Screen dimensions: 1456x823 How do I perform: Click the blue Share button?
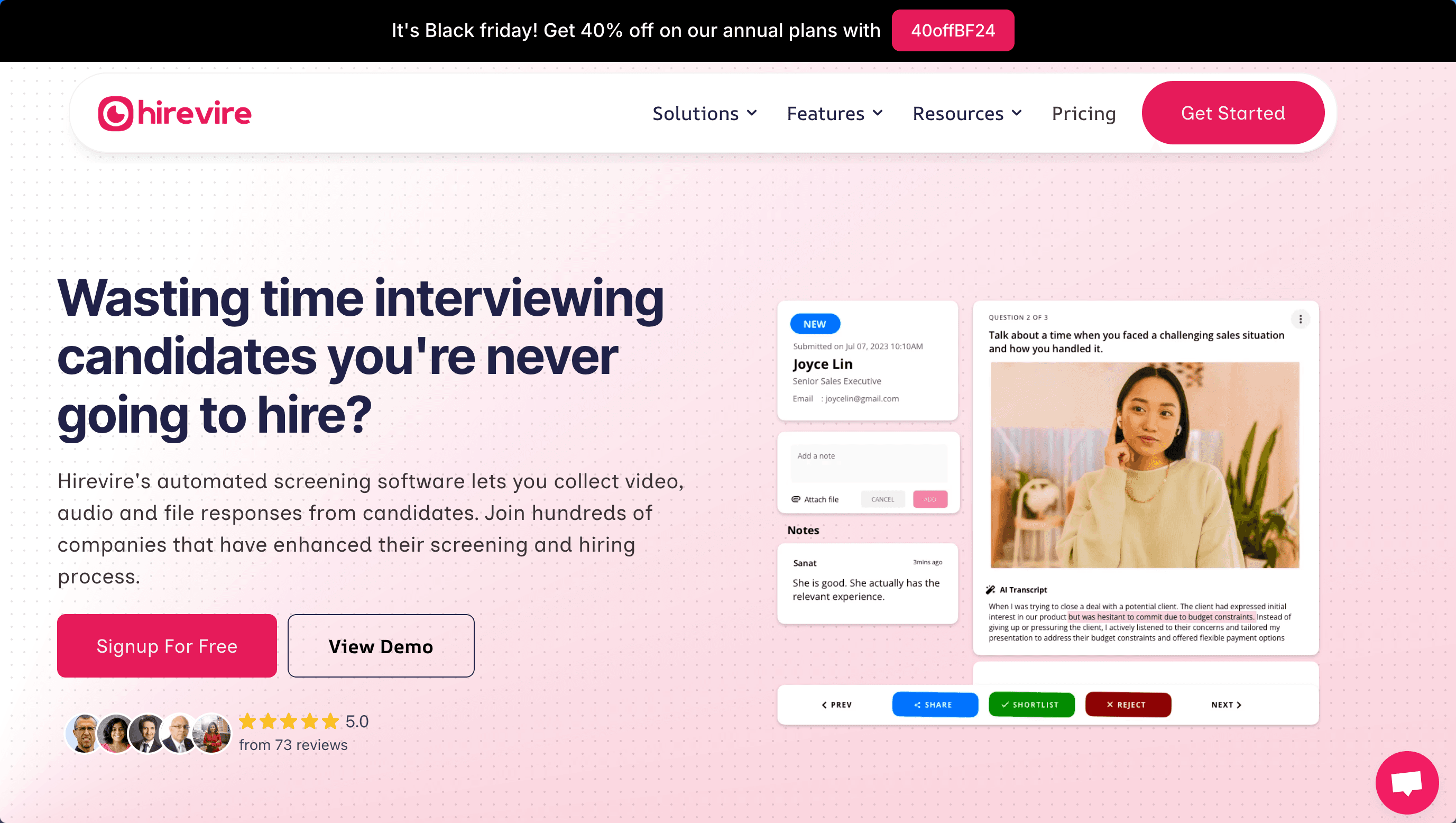click(935, 705)
